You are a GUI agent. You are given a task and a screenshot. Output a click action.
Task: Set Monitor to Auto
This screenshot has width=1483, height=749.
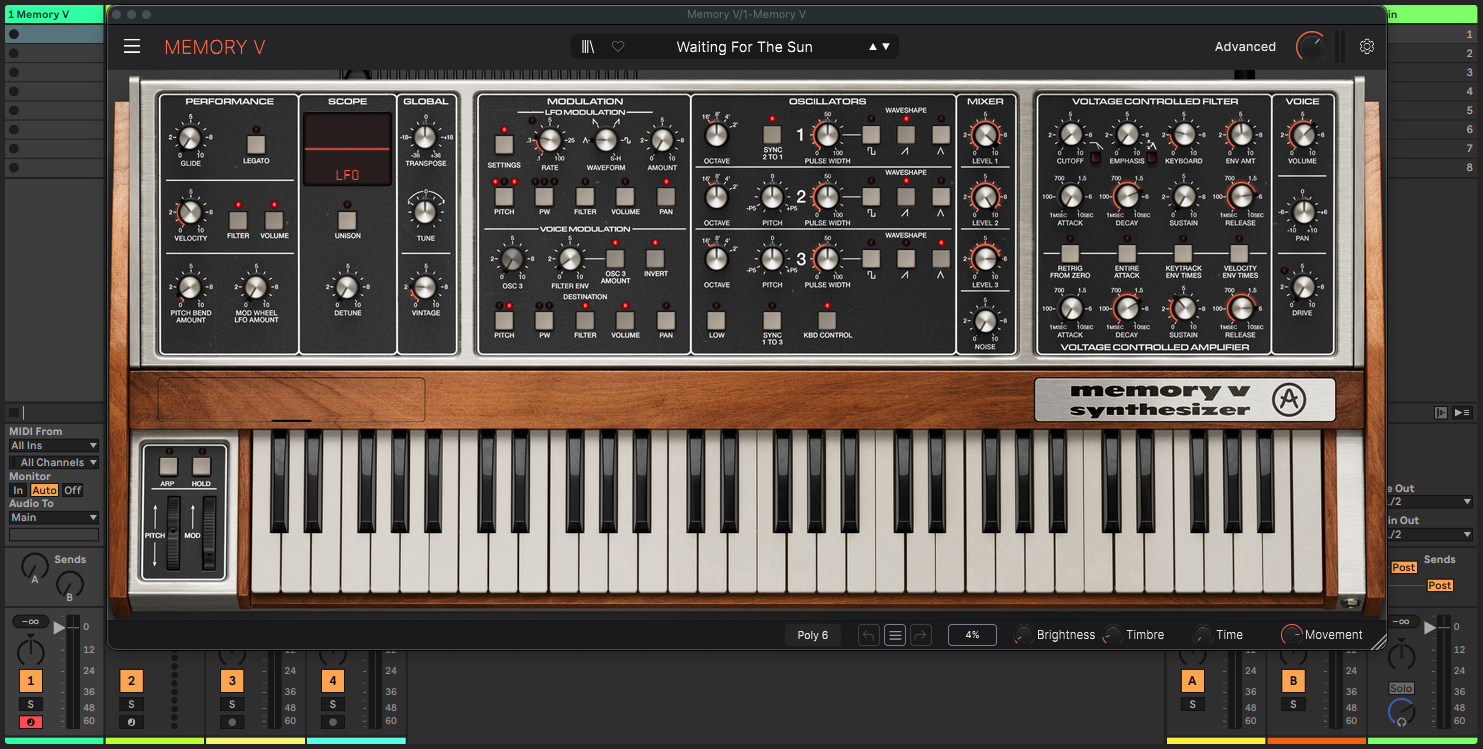44,490
